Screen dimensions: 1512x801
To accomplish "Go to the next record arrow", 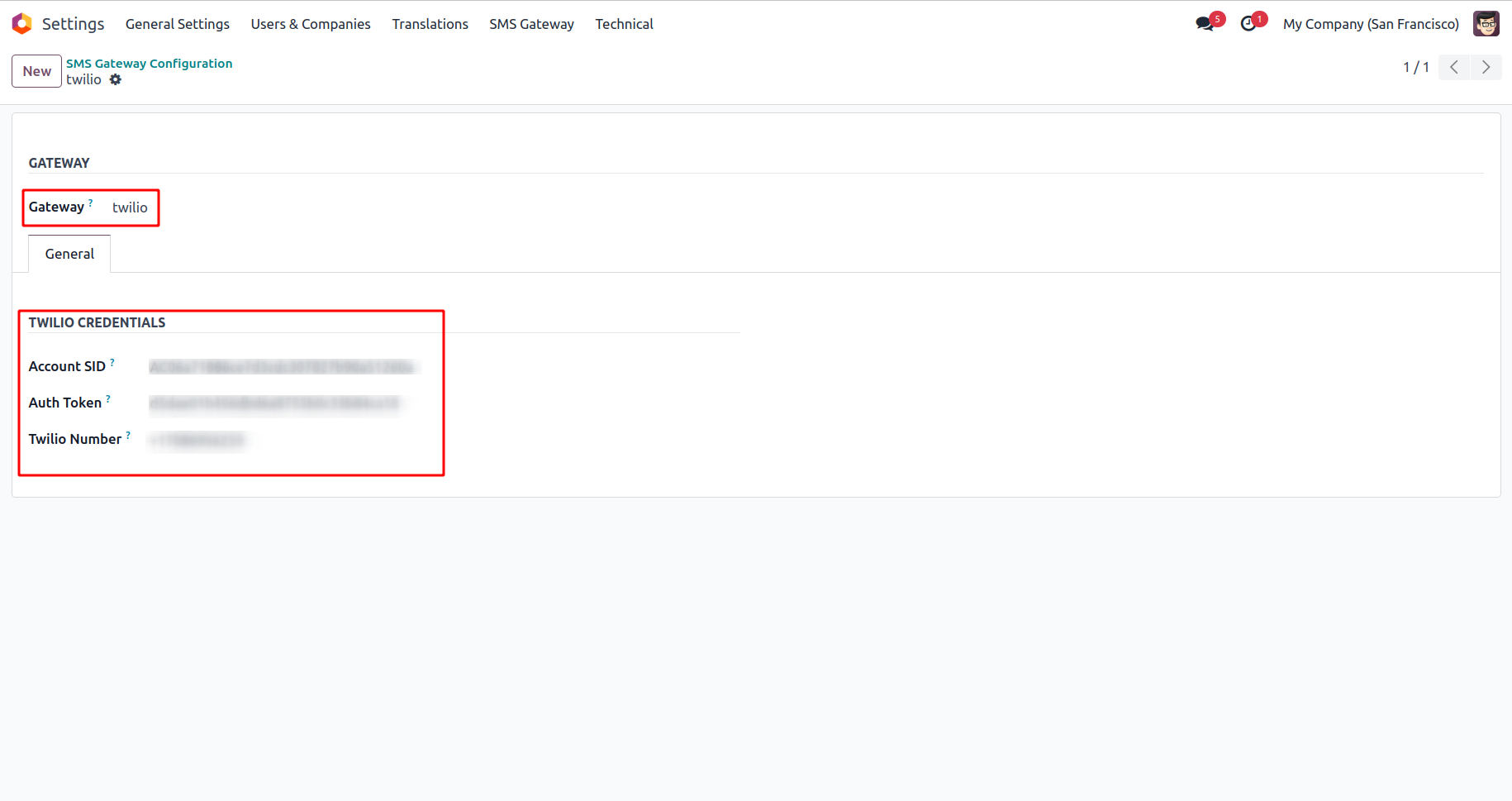I will click(x=1486, y=67).
